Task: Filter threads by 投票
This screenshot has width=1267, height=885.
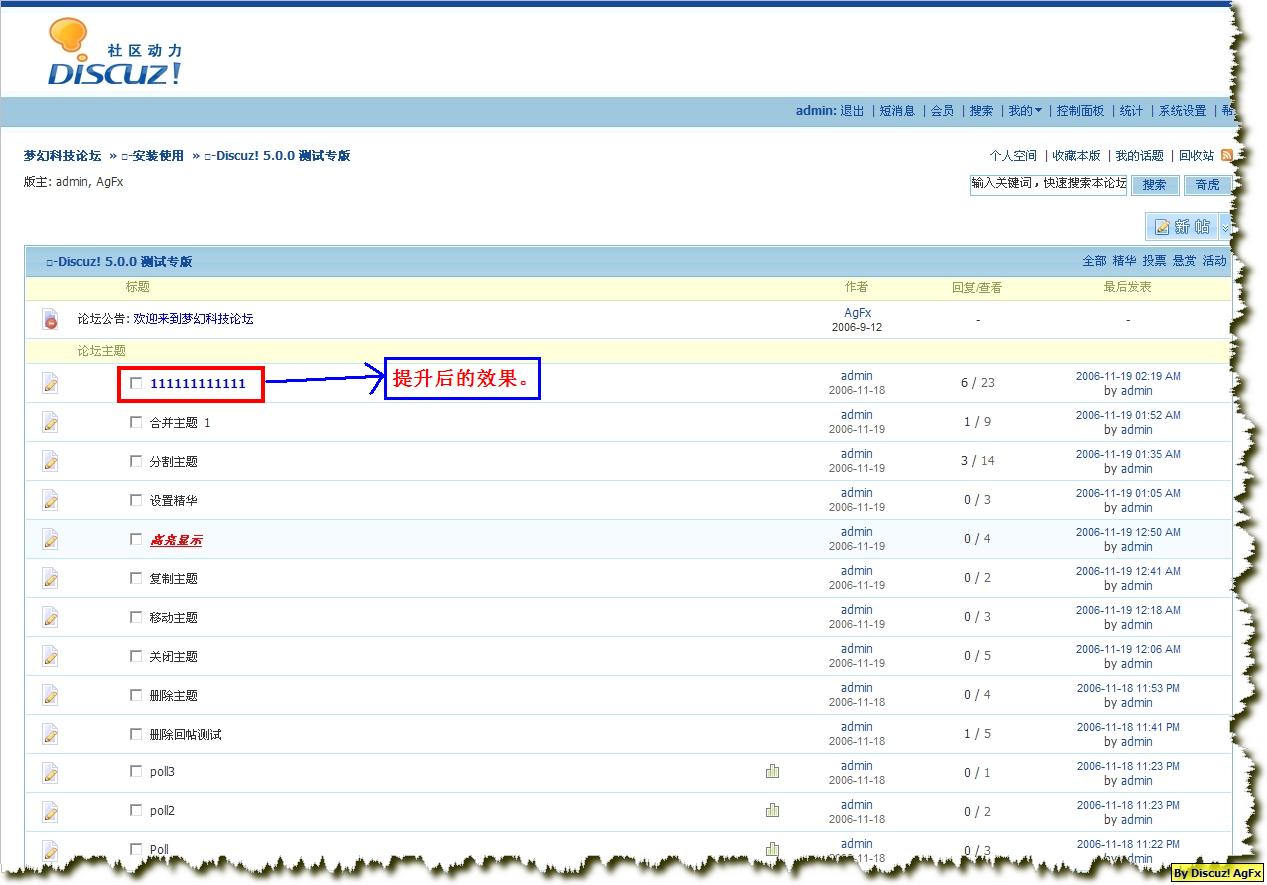Action: pos(1154,261)
